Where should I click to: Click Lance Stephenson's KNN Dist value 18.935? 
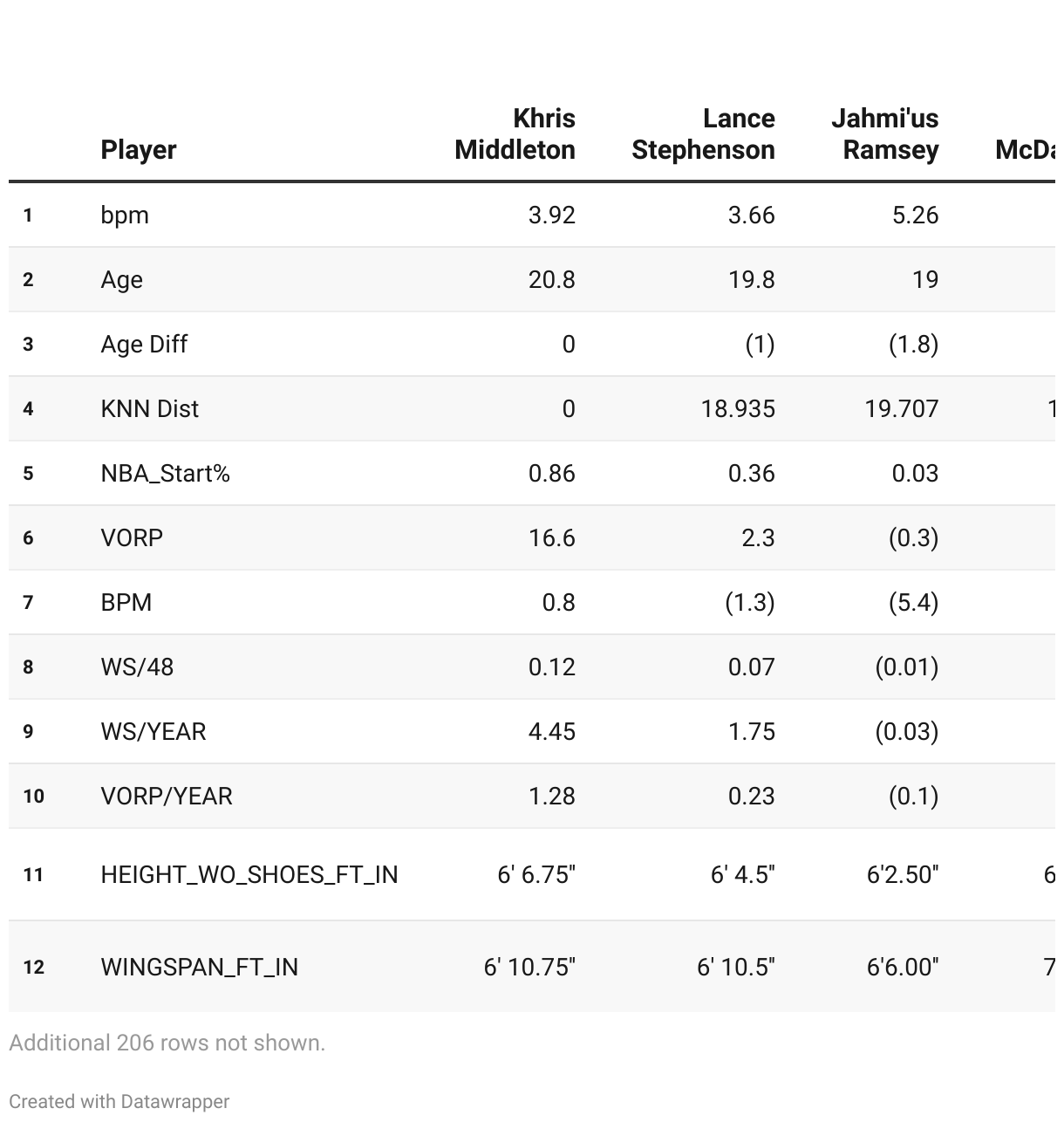tap(738, 409)
